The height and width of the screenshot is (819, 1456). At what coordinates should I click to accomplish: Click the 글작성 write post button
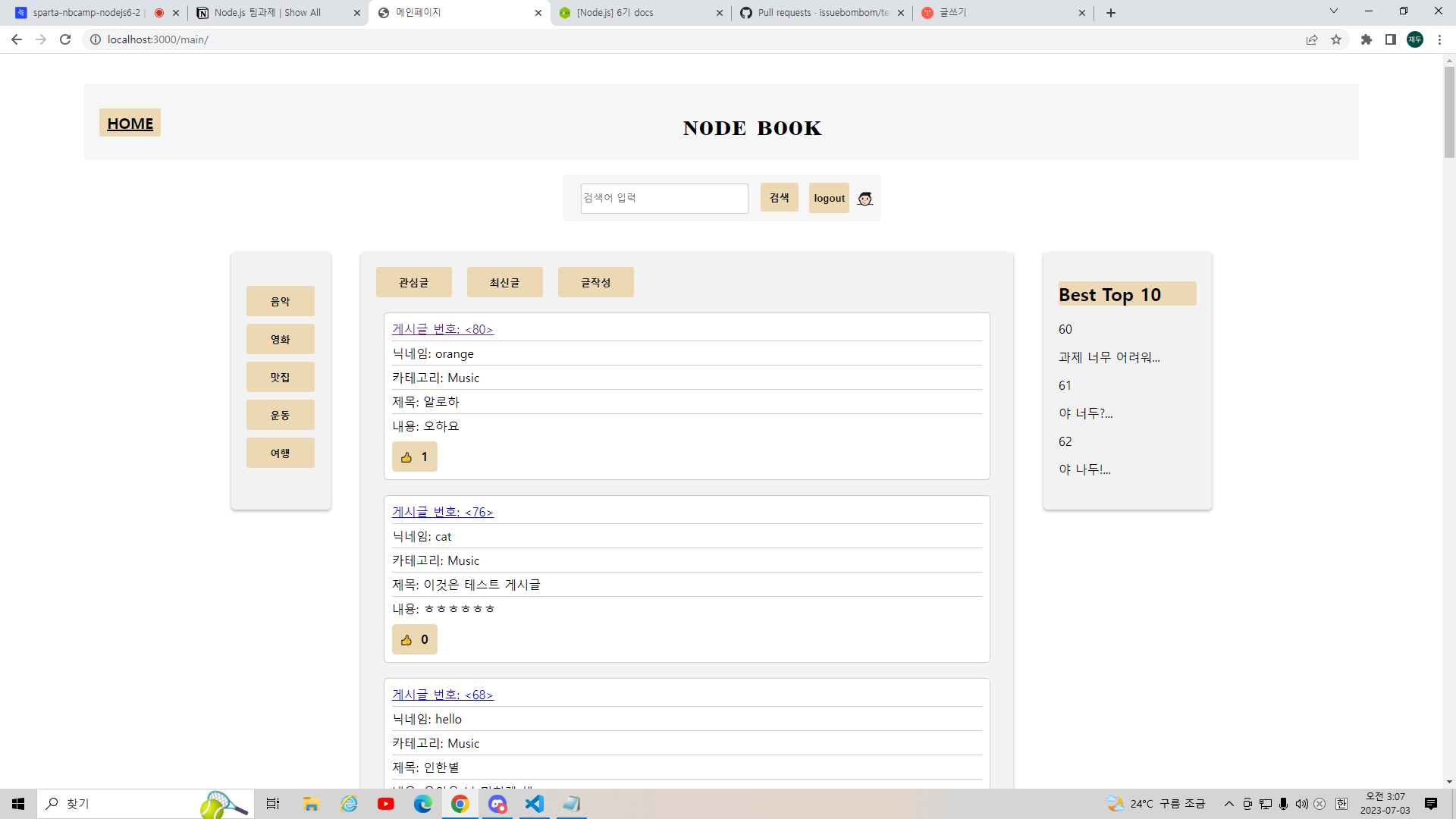[595, 282]
